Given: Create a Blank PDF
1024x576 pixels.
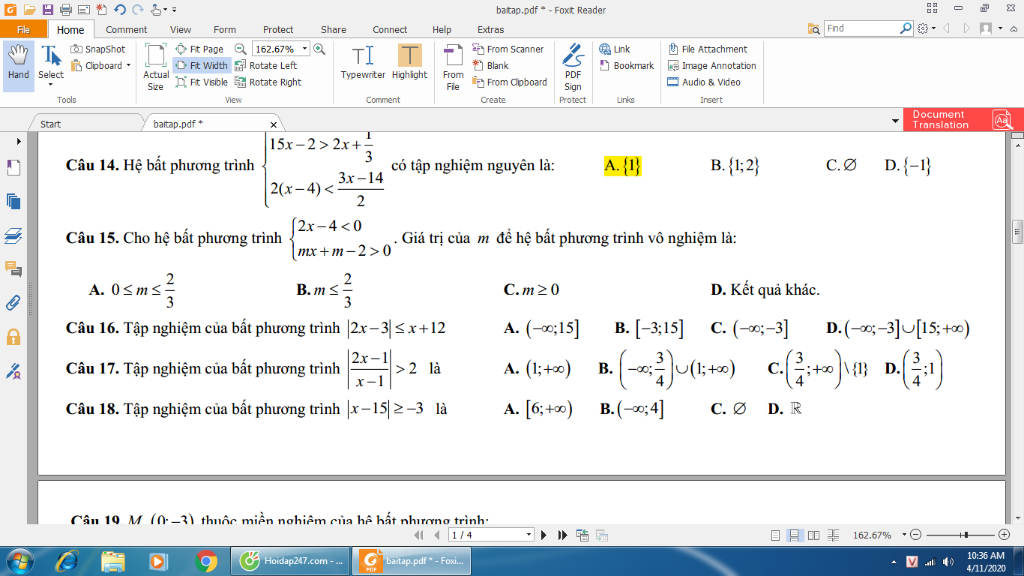Looking at the screenshot, I should click(490, 65).
